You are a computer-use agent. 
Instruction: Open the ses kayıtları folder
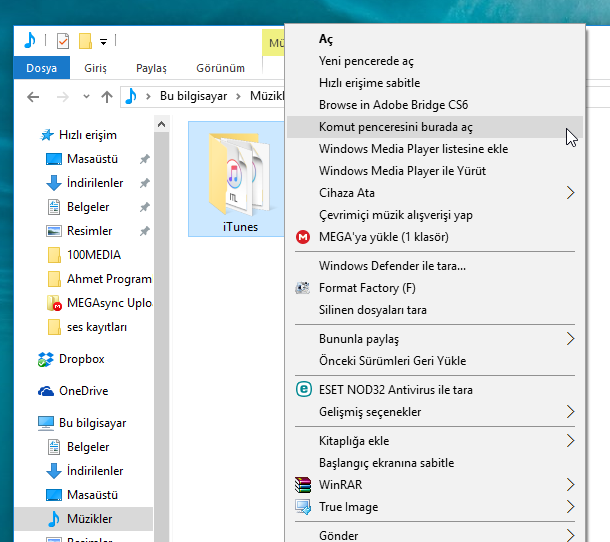pos(97,327)
